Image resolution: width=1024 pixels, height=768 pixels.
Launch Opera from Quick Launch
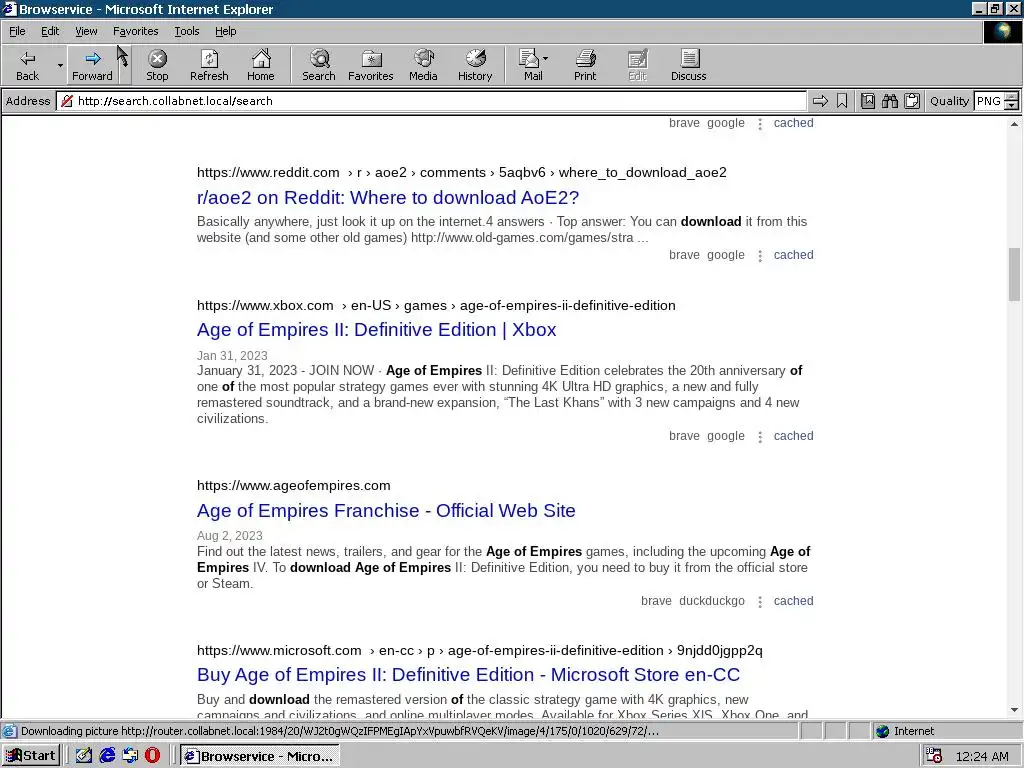152,756
